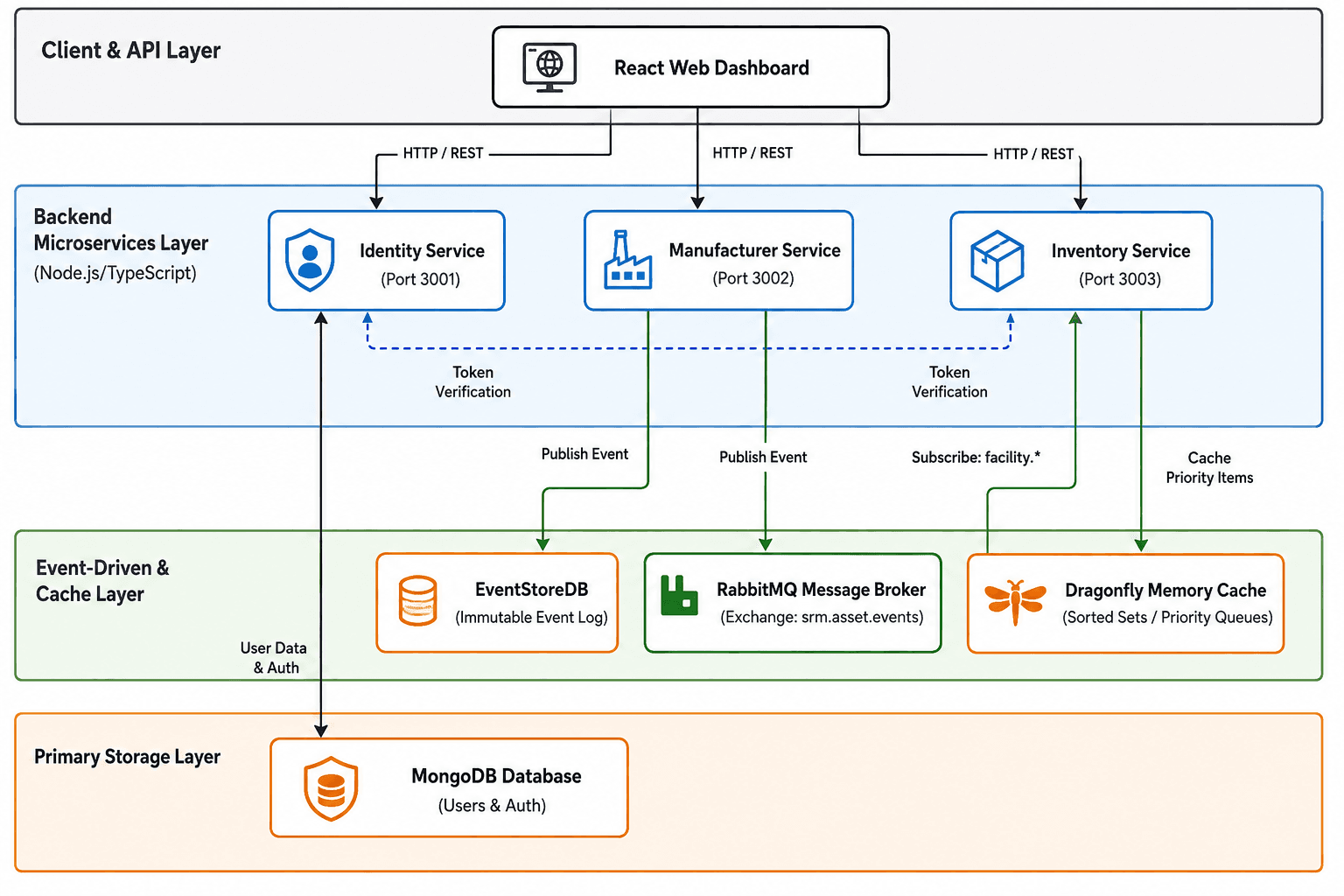Select Token Verification label nearest Identity Service

[x=473, y=382]
